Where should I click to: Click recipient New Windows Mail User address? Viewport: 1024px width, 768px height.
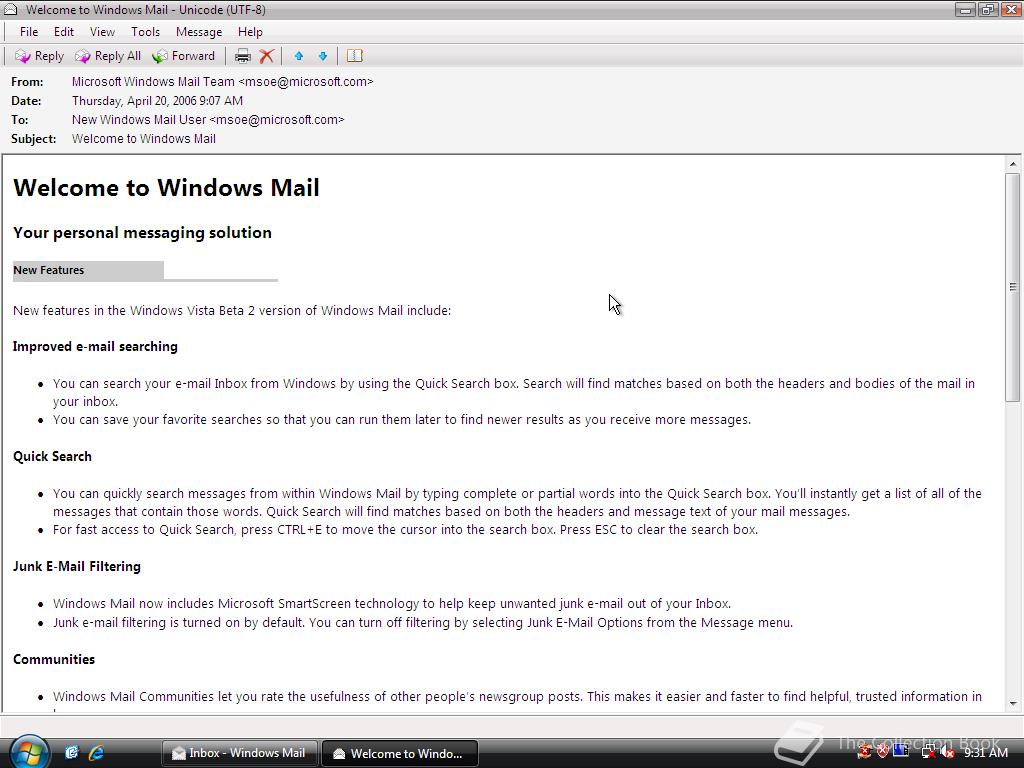tap(208, 120)
